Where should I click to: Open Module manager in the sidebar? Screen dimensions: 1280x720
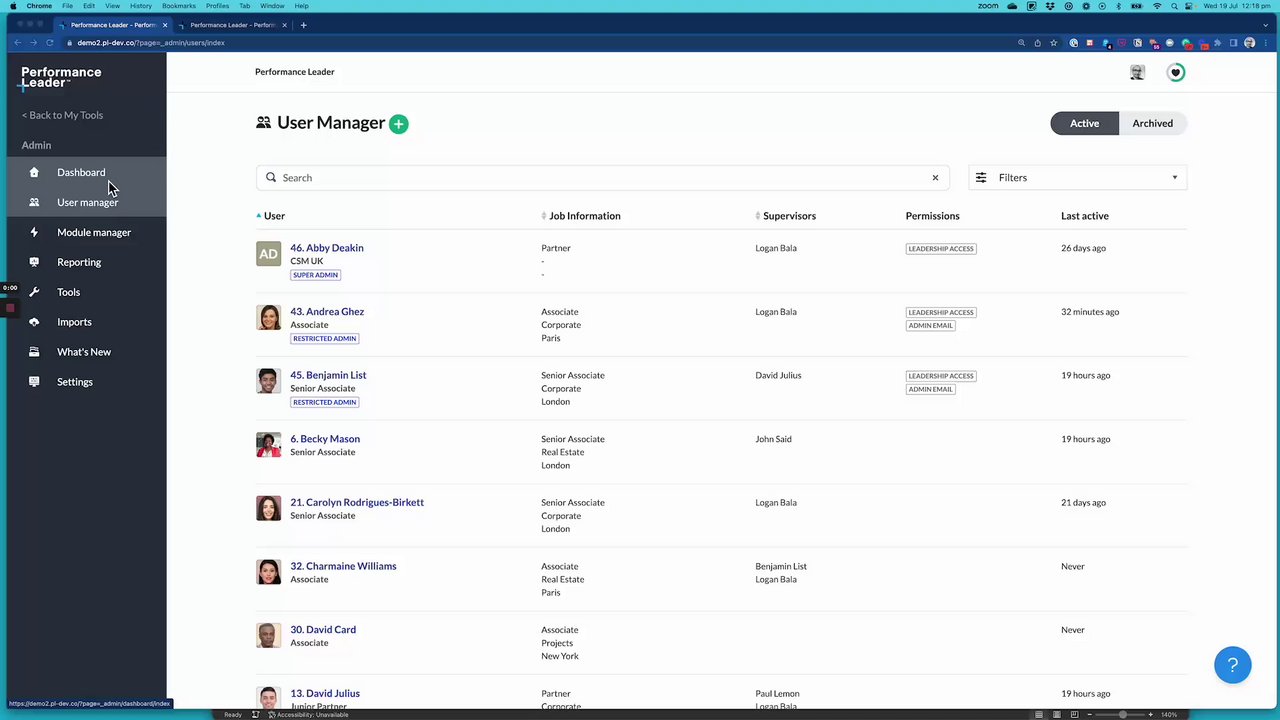click(94, 232)
